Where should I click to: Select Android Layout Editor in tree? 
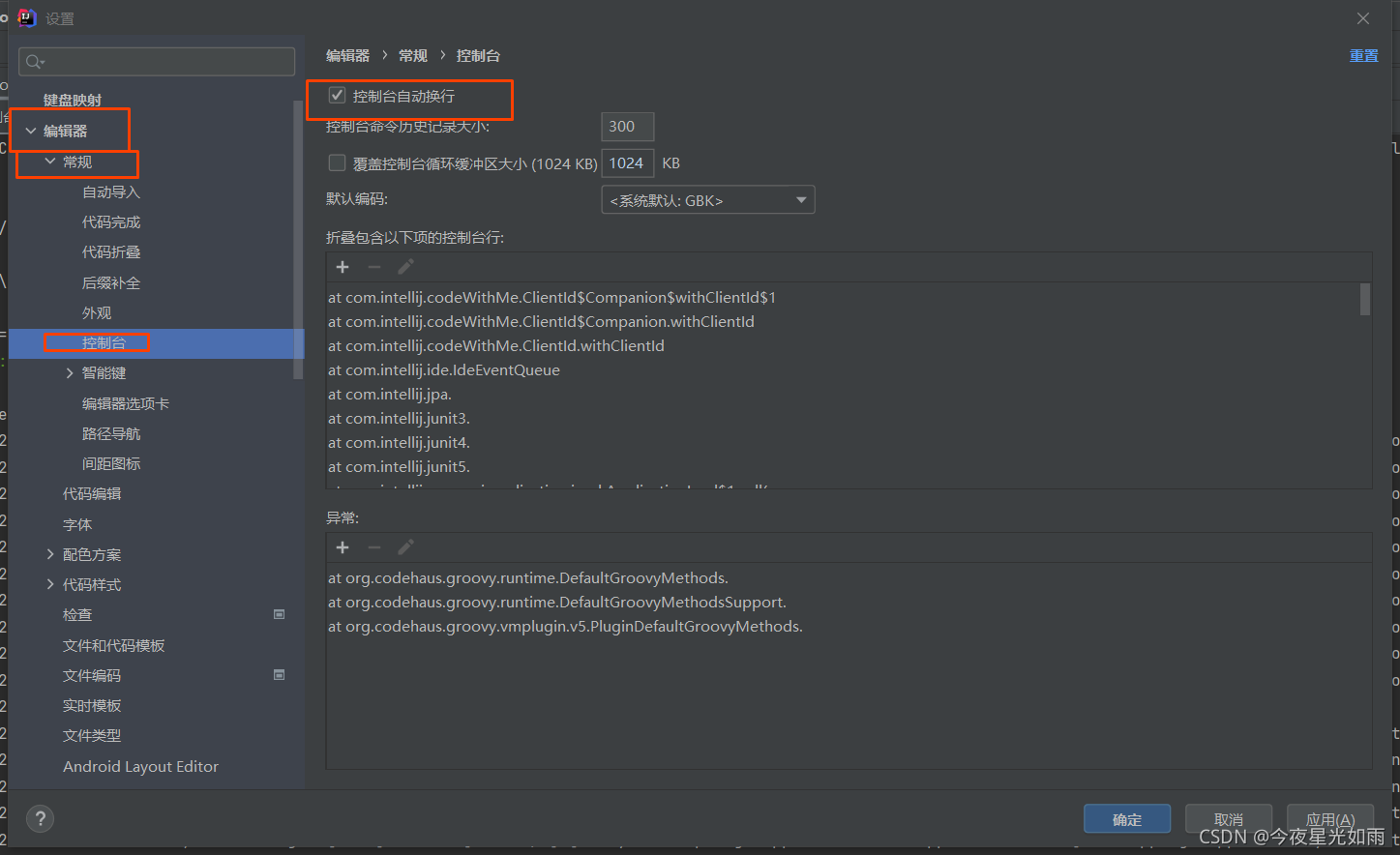[140, 766]
